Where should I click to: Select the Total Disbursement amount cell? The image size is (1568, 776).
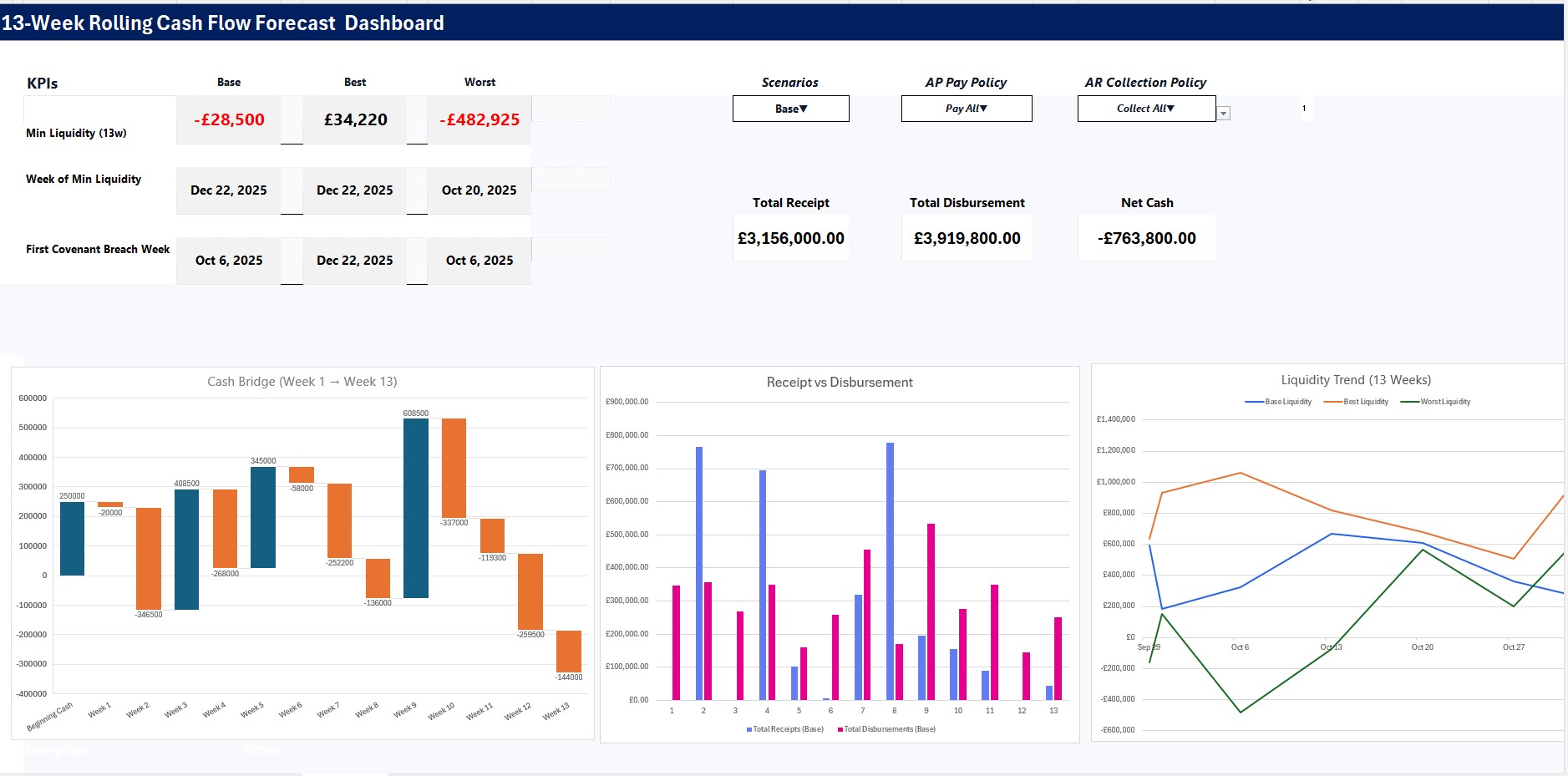(x=967, y=239)
